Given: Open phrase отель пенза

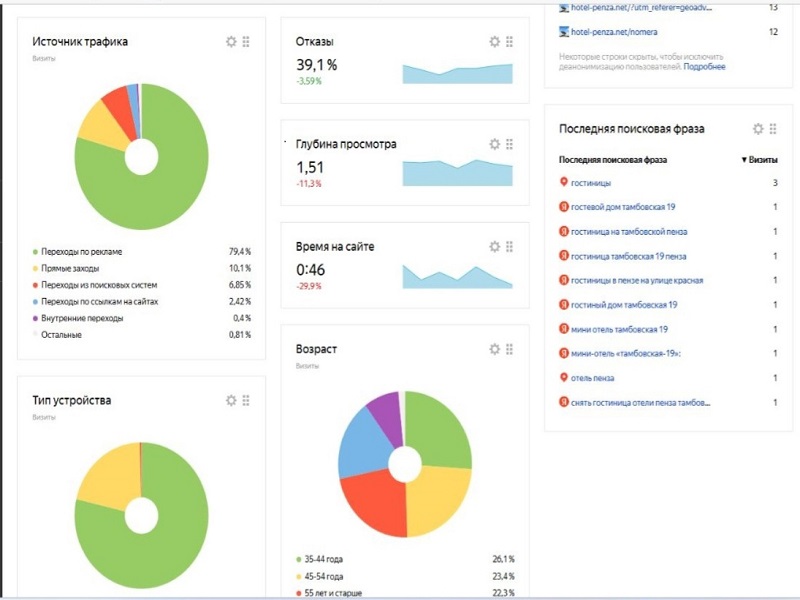Looking at the screenshot, I should pos(592,378).
